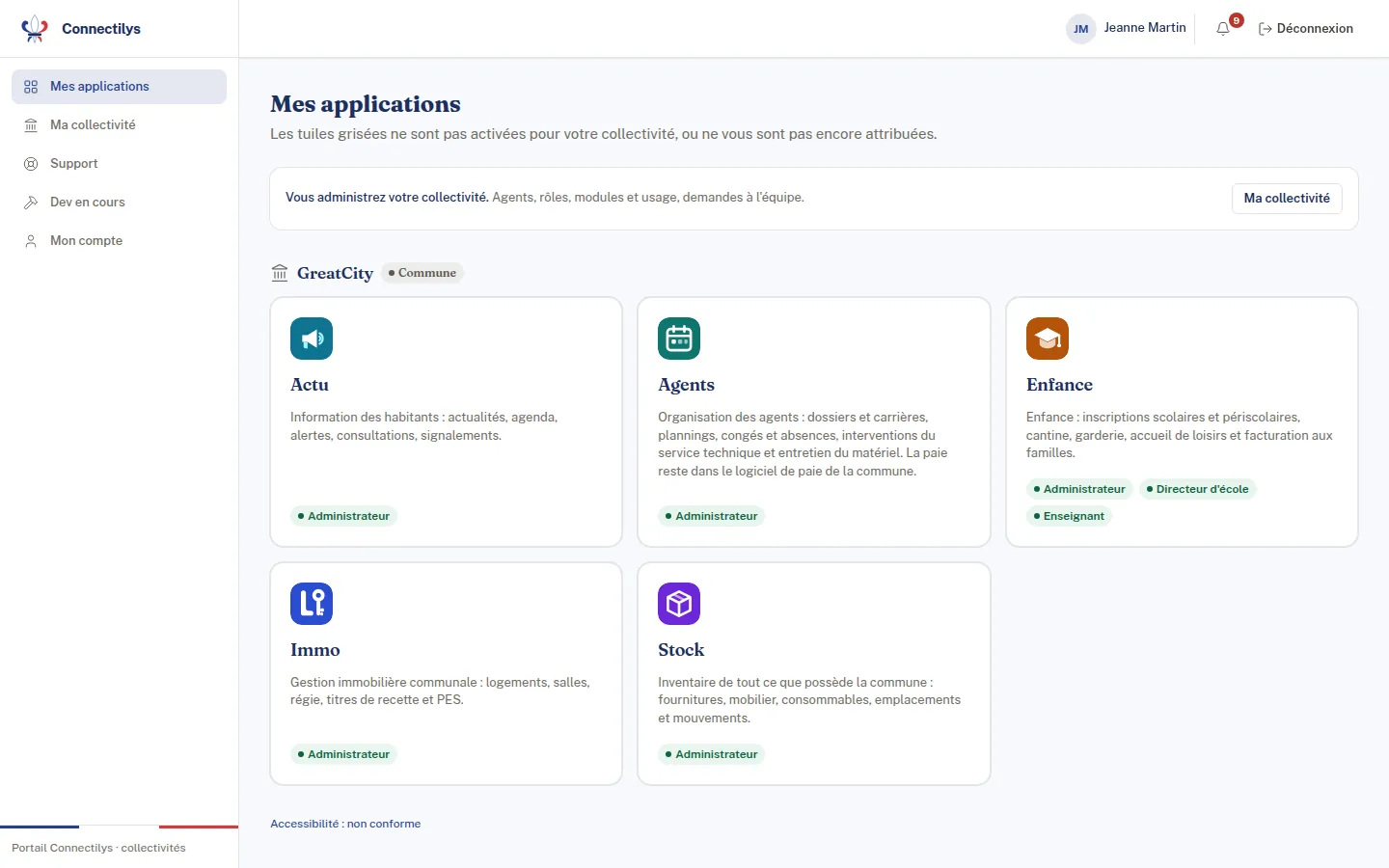Screen dimensions: 1389x868
Task: Open the Actu application title
Action: 310,385
